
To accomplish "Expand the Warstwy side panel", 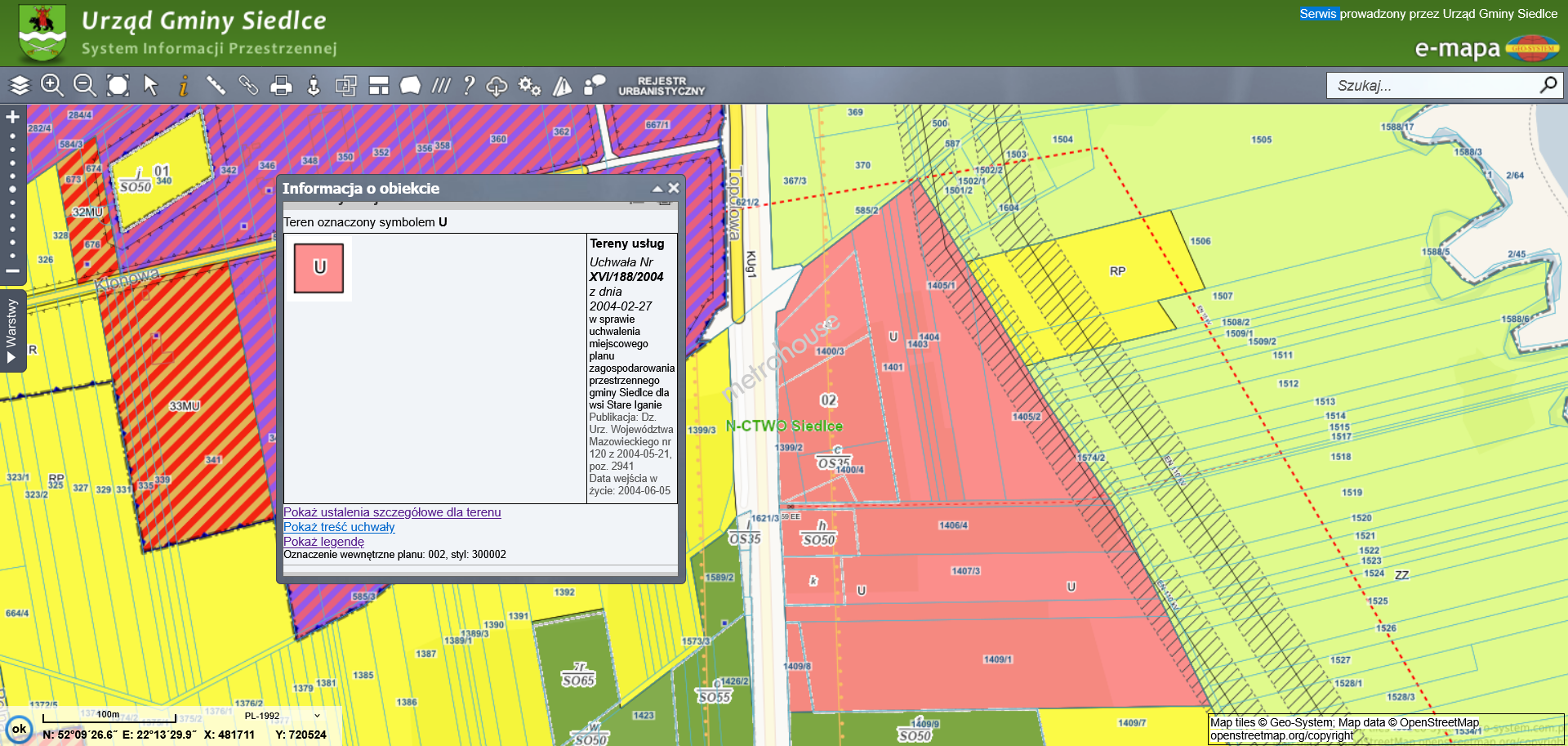I will click(x=12, y=331).
